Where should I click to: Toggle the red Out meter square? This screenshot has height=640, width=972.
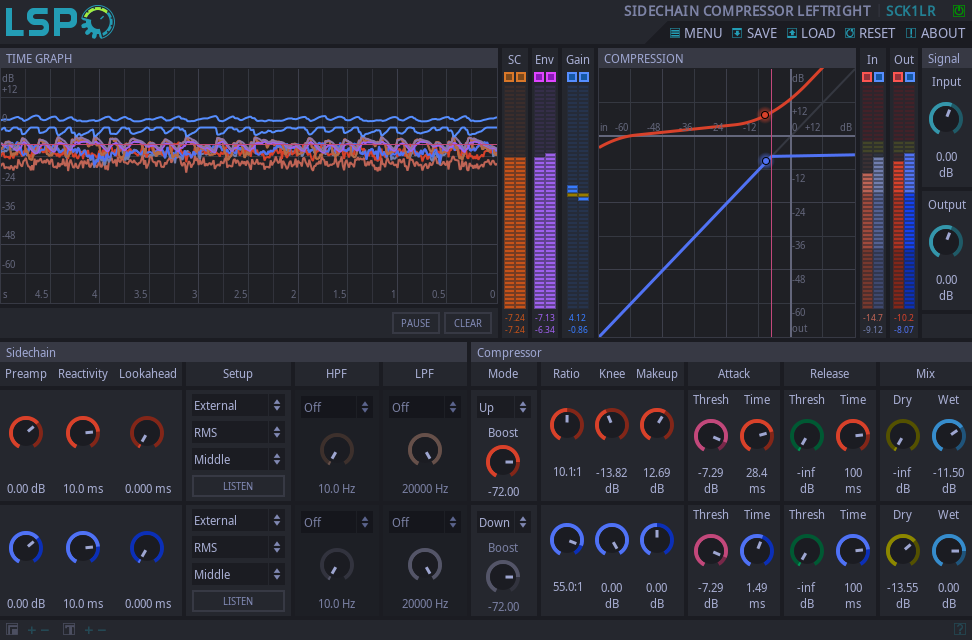898,77
